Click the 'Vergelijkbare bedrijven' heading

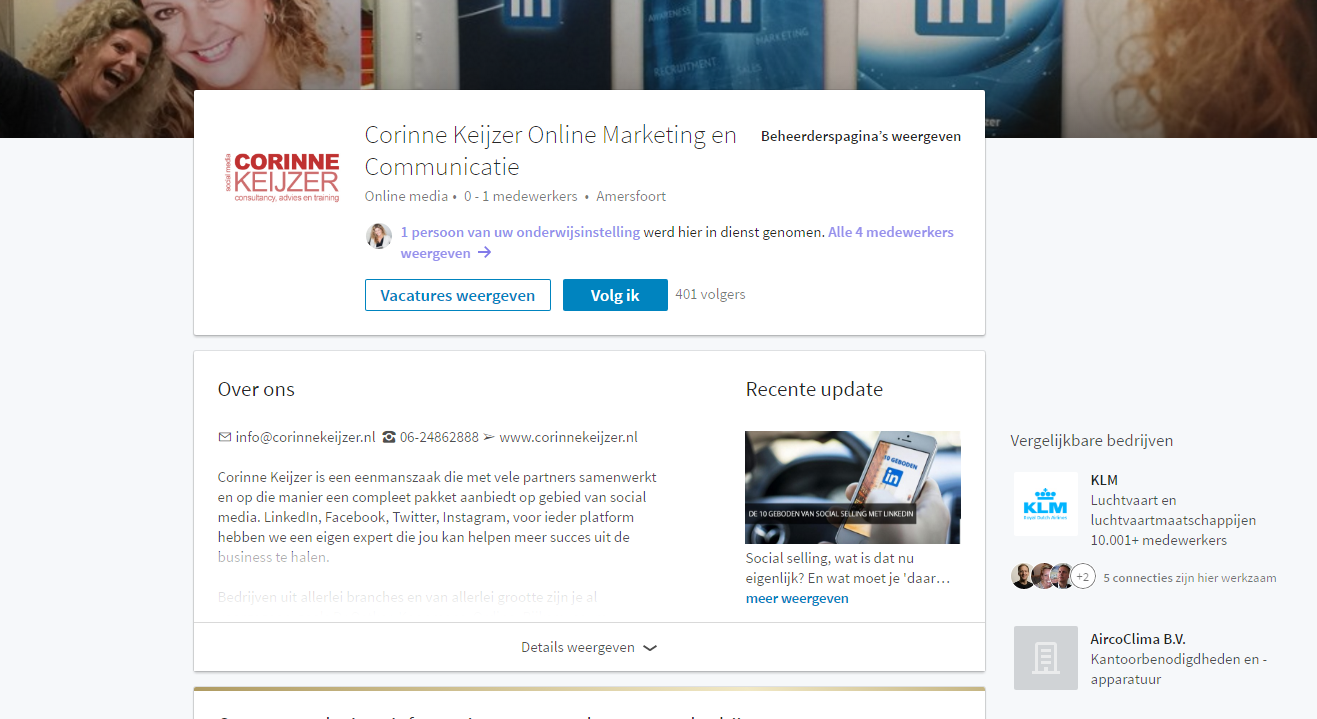pos(1092,440)
